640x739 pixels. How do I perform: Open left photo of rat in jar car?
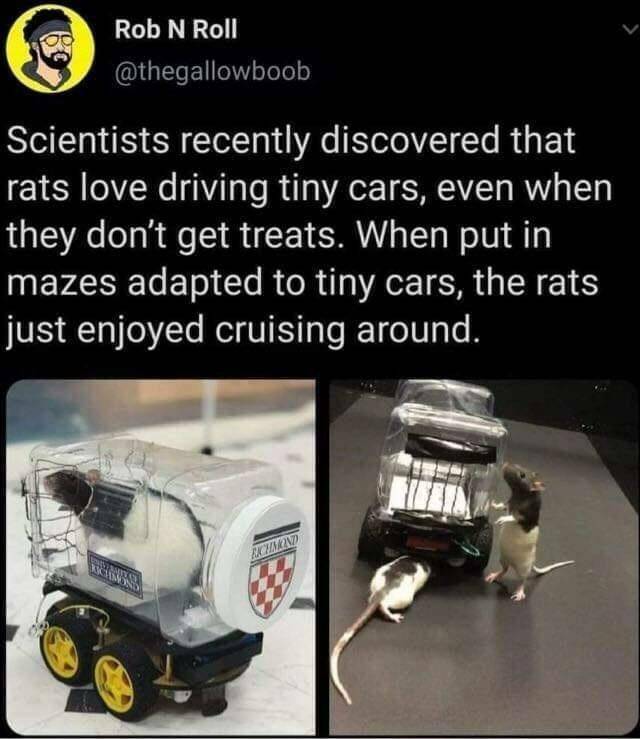(161, 557)
